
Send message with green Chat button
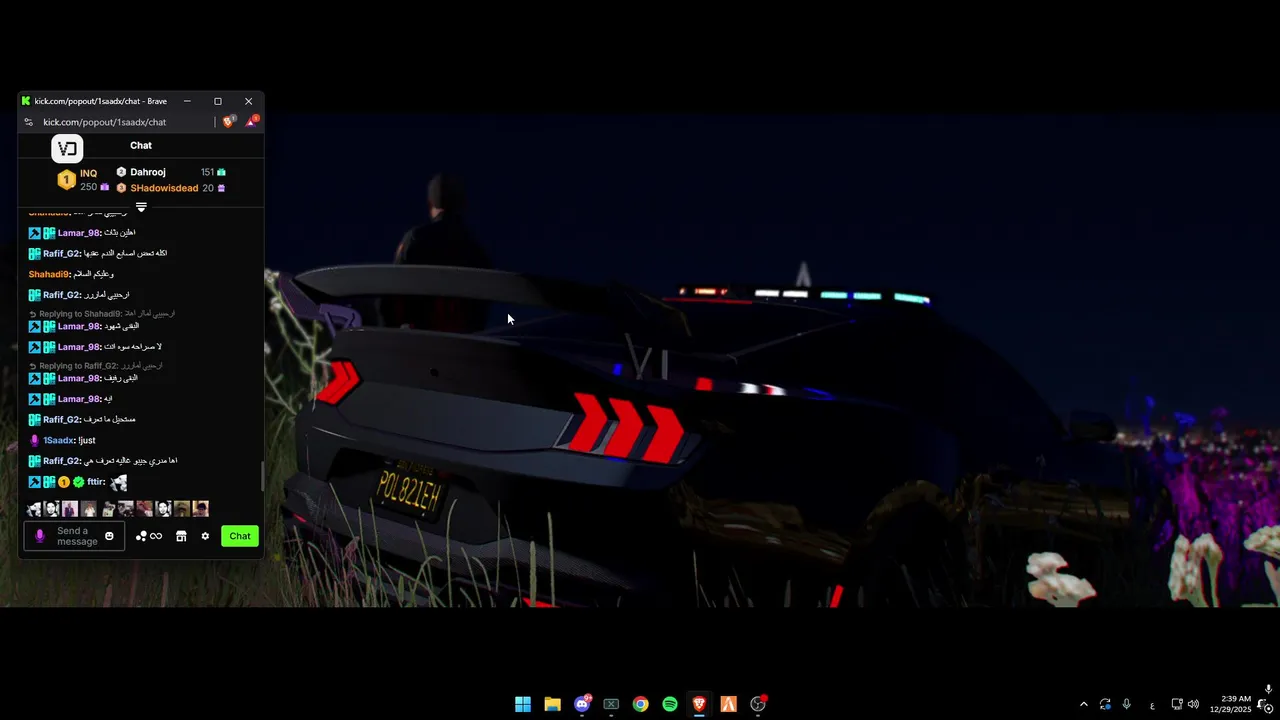tap(240, 536)
